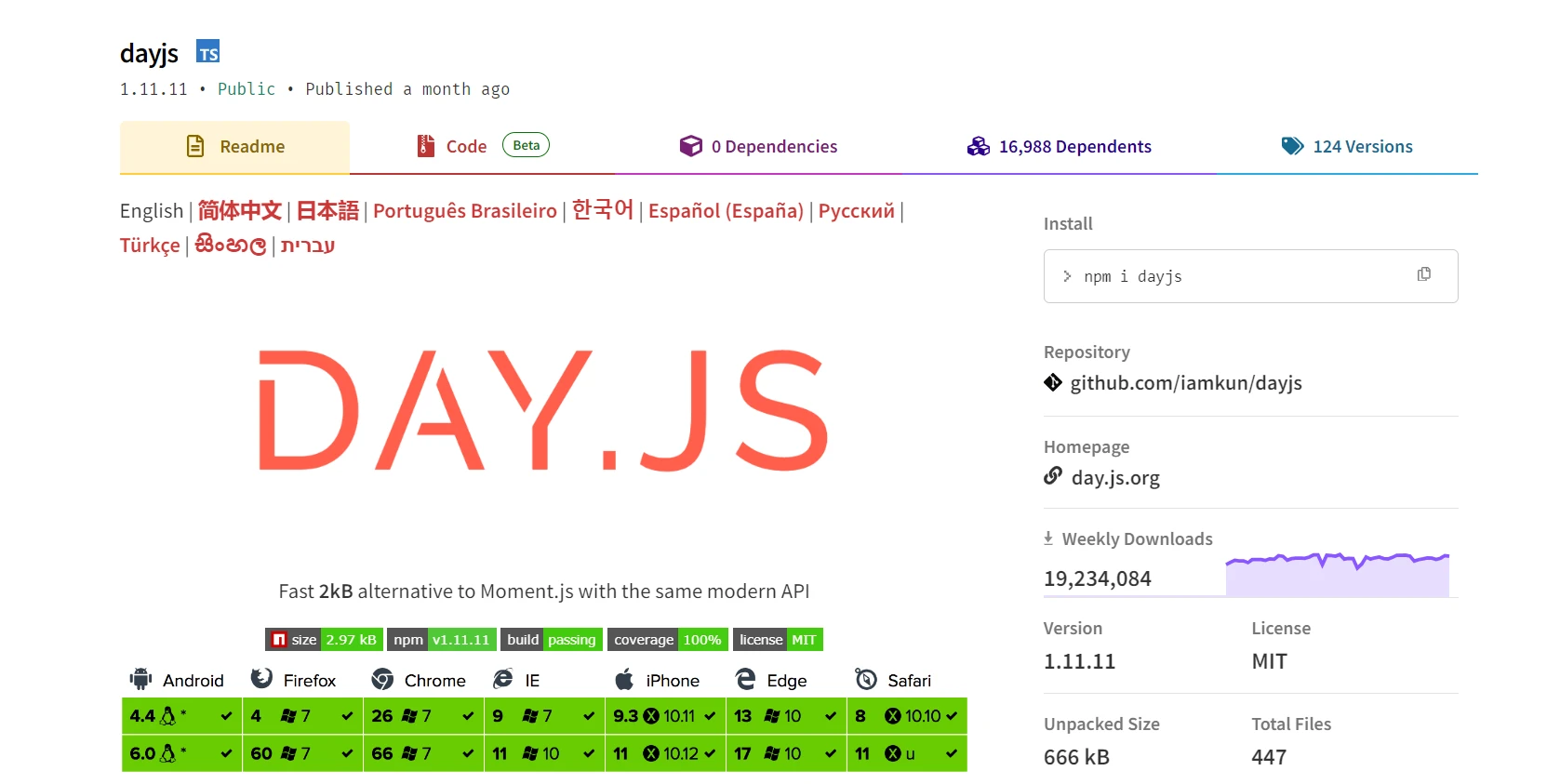Click the 447 total files value

(1269, 757)
